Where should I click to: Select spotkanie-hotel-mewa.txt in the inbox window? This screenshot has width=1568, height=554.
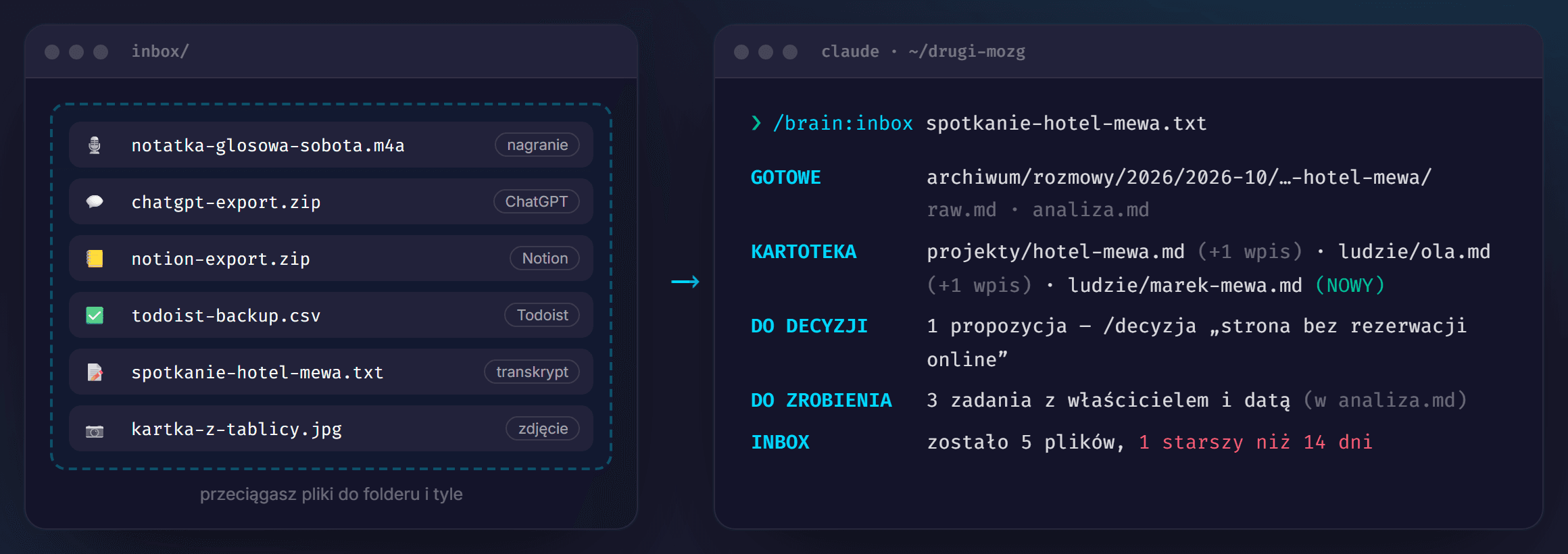pos(331,372)
